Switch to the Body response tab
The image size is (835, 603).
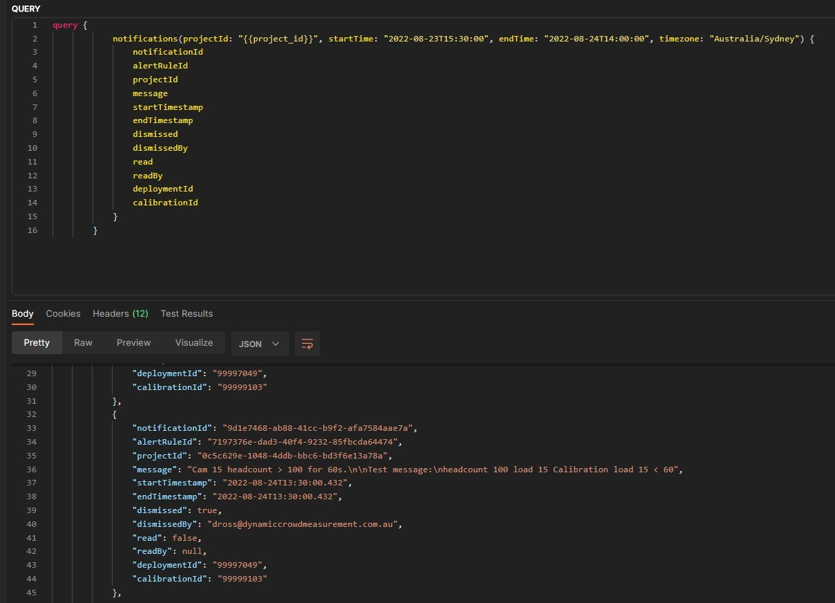click(x=22, y=314)
